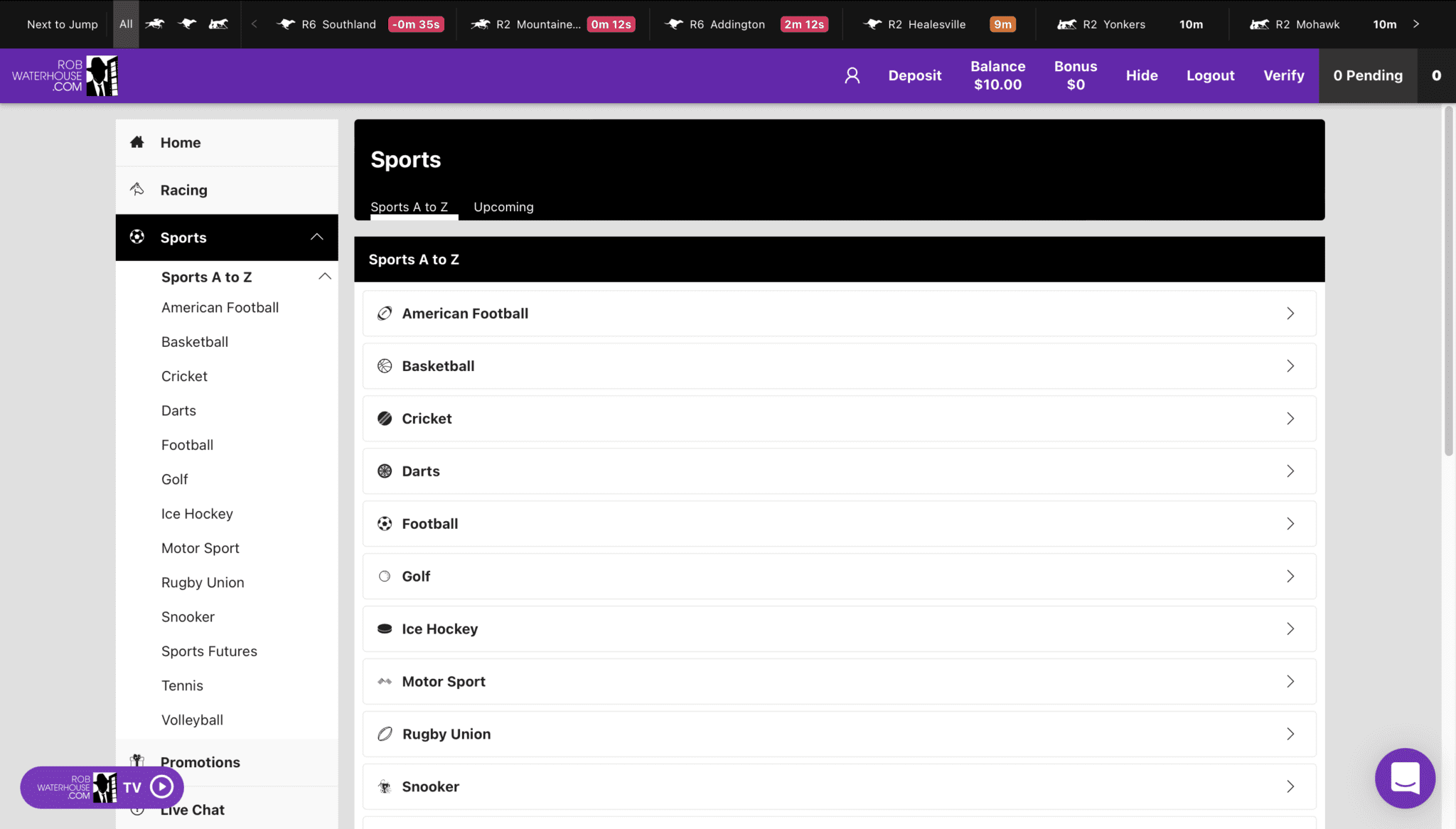Play Rob Waterhouse TV
1456x829 pixels.
click(162, 787)
